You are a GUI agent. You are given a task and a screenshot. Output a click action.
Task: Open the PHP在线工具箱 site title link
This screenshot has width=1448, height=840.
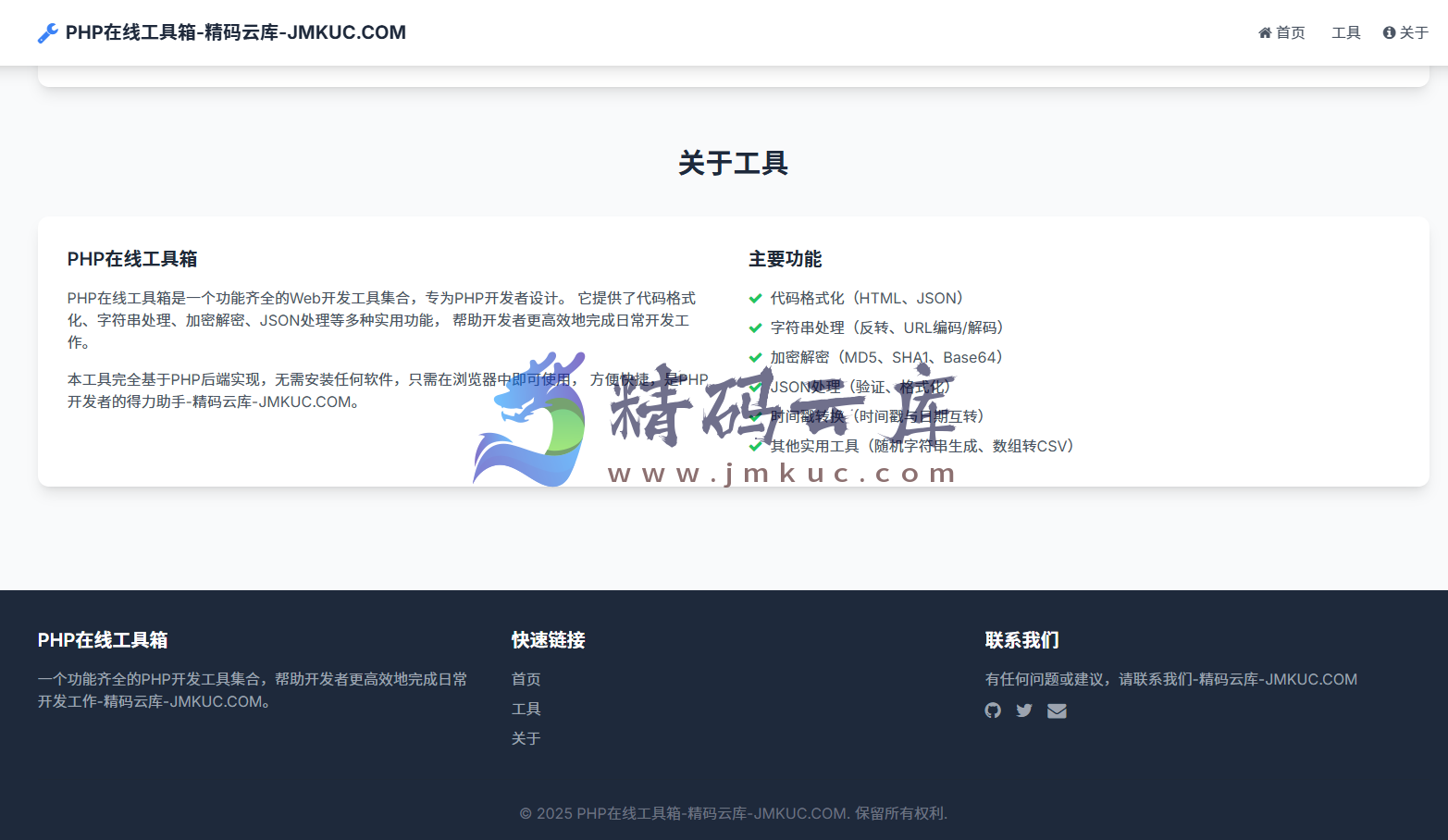(235, 32)
